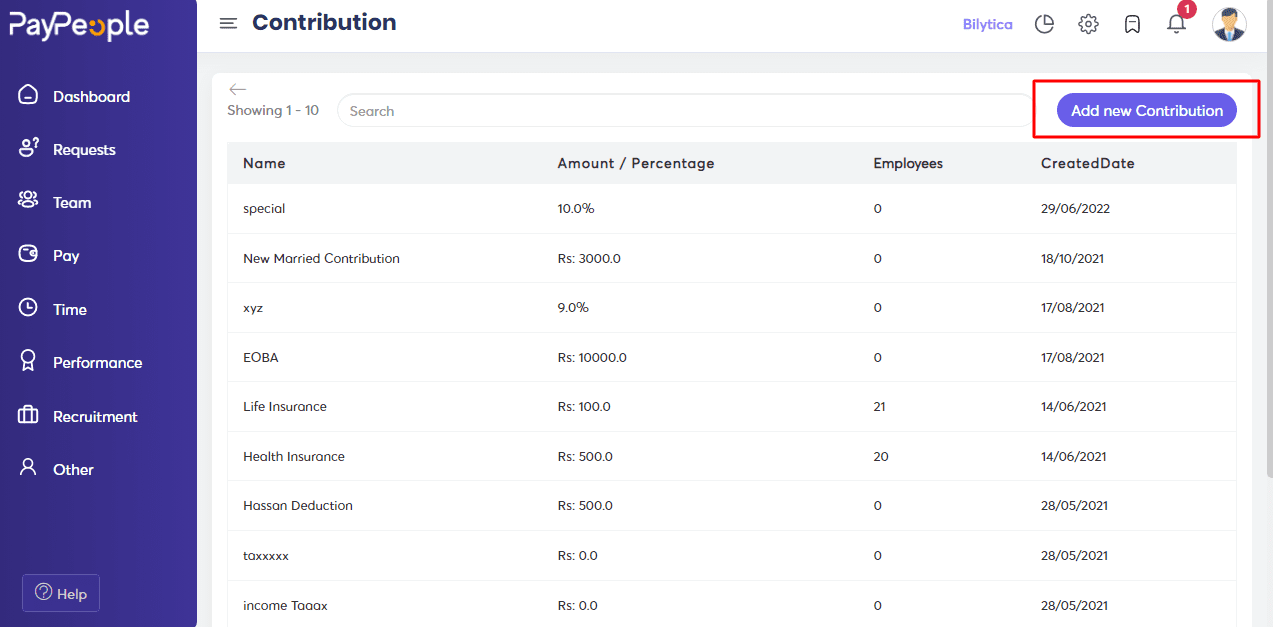Click the Rs: 100.0 amount
Image resolution: width=1273 pixels, height=627 pixels.
tap(584, 406)
